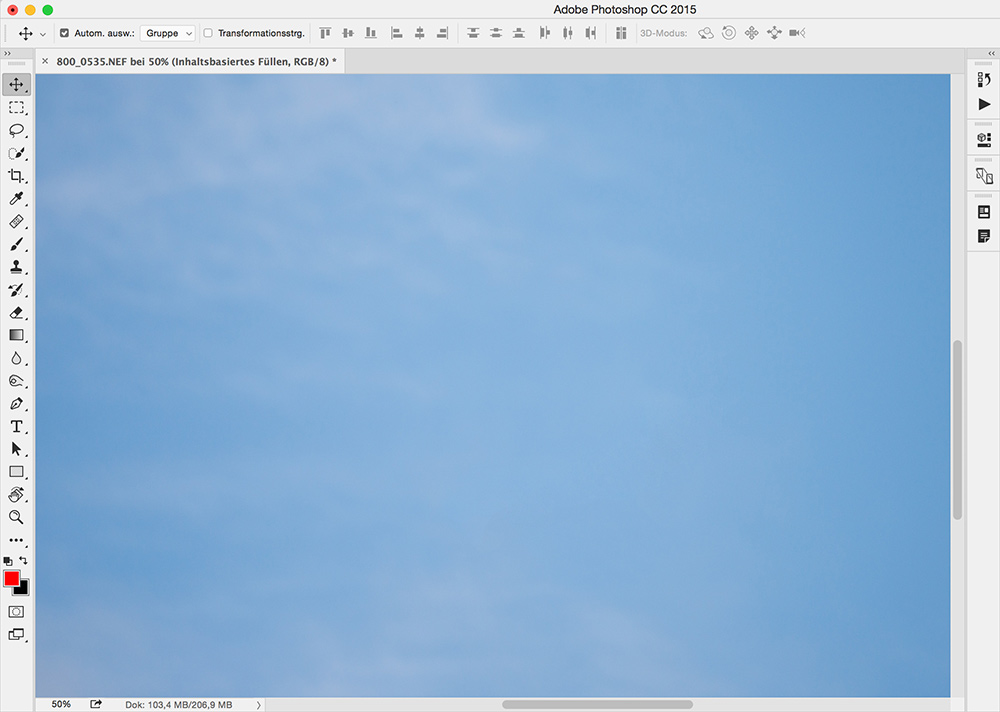Open the Move tool preset picker arrow
Image resolution: width=1000 pixels, height=712 pixels.
(x=43, y=34)
